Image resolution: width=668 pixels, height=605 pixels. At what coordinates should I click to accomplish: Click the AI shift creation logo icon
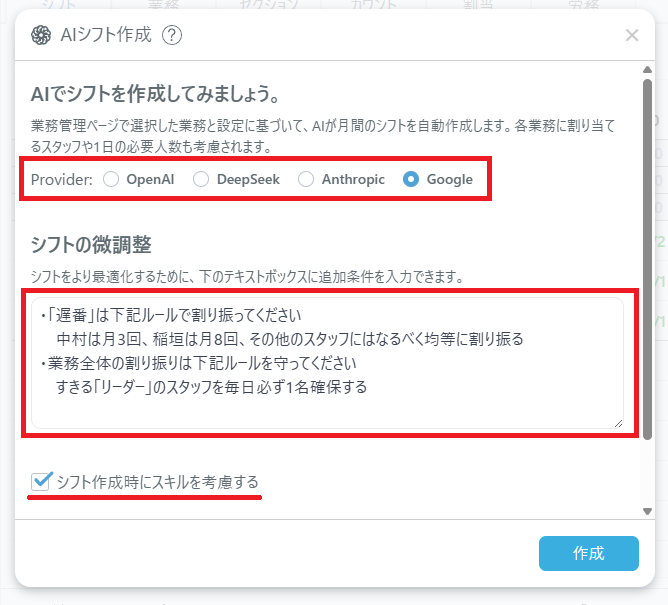tap(41, 35)
